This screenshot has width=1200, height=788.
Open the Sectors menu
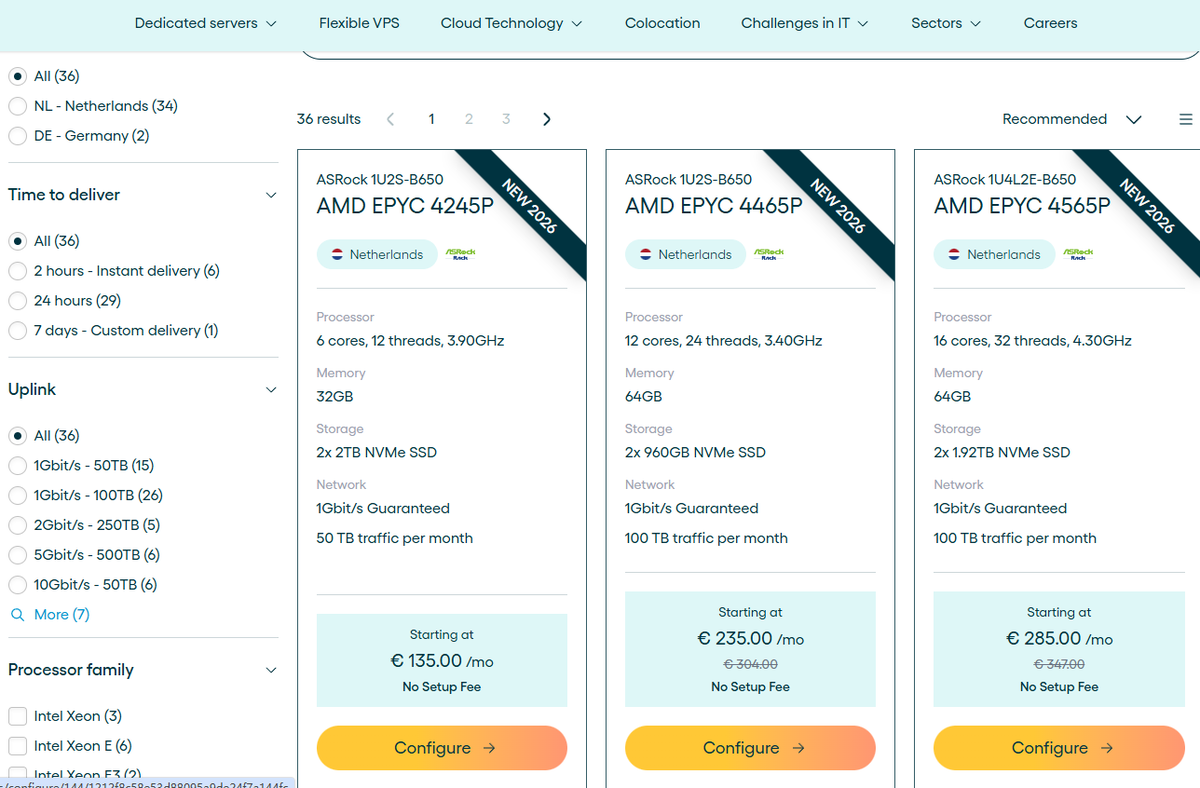tap(946, 23)
